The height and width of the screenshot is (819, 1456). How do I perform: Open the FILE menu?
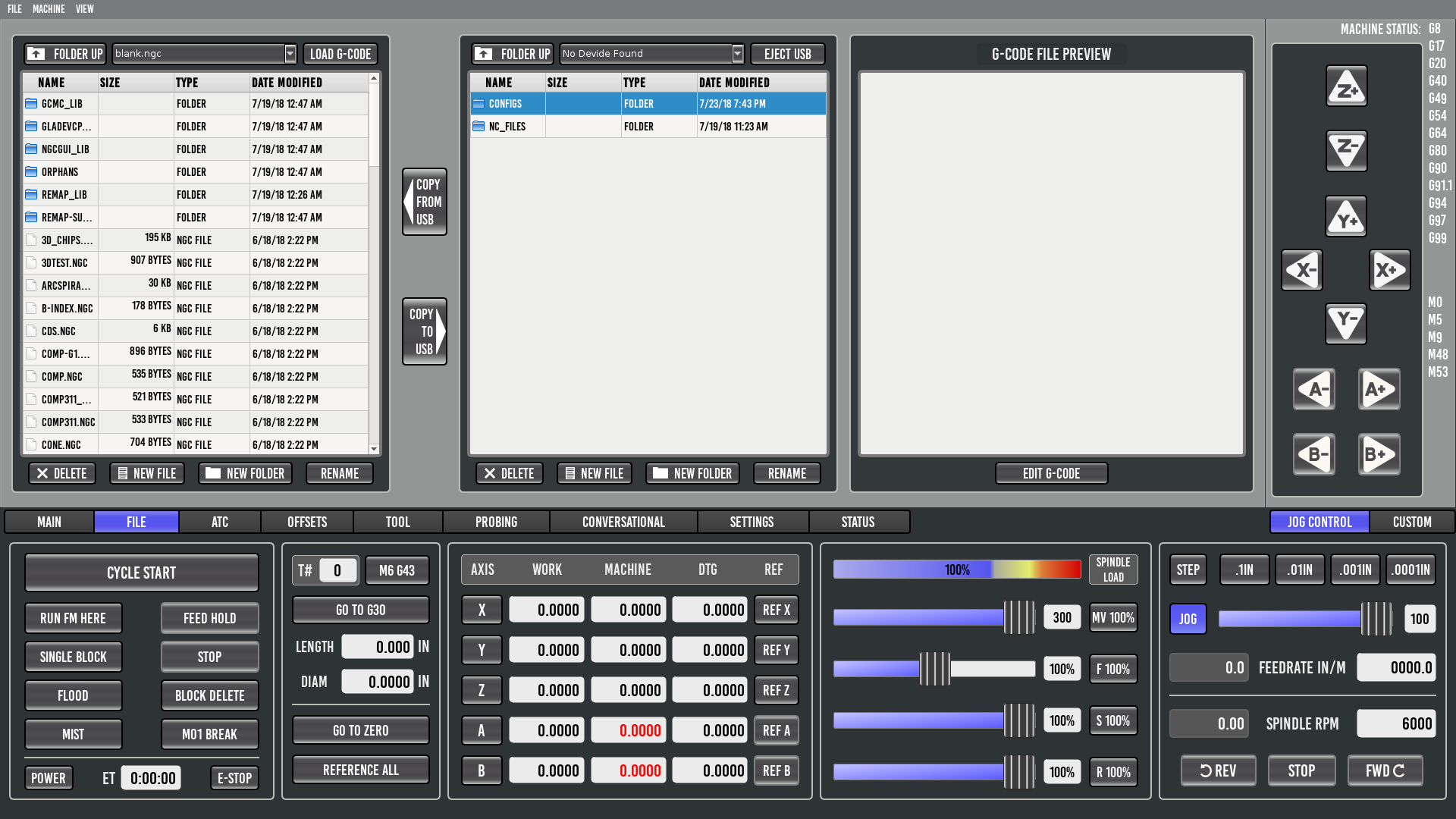(x=14, y=9)
